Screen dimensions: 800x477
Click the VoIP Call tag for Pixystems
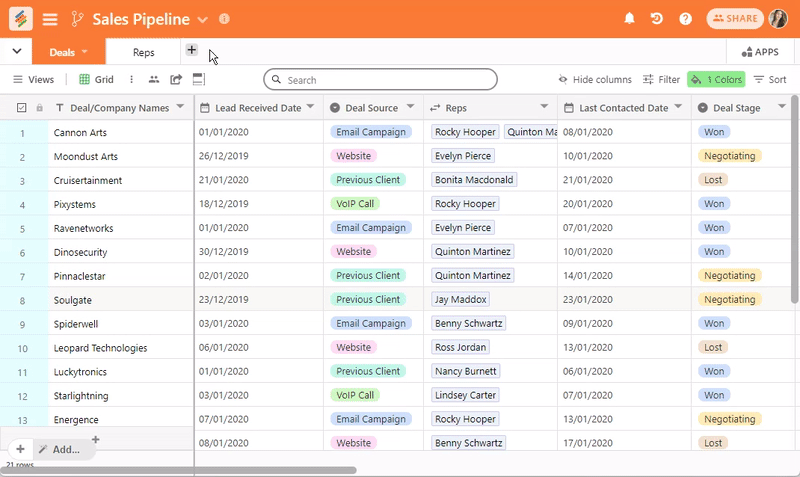355,204
